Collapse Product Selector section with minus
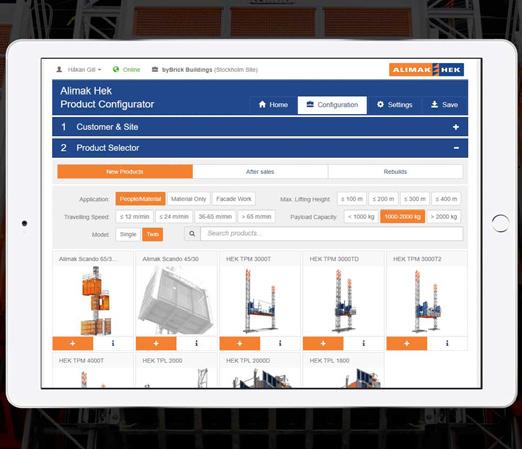 point(456,148)
